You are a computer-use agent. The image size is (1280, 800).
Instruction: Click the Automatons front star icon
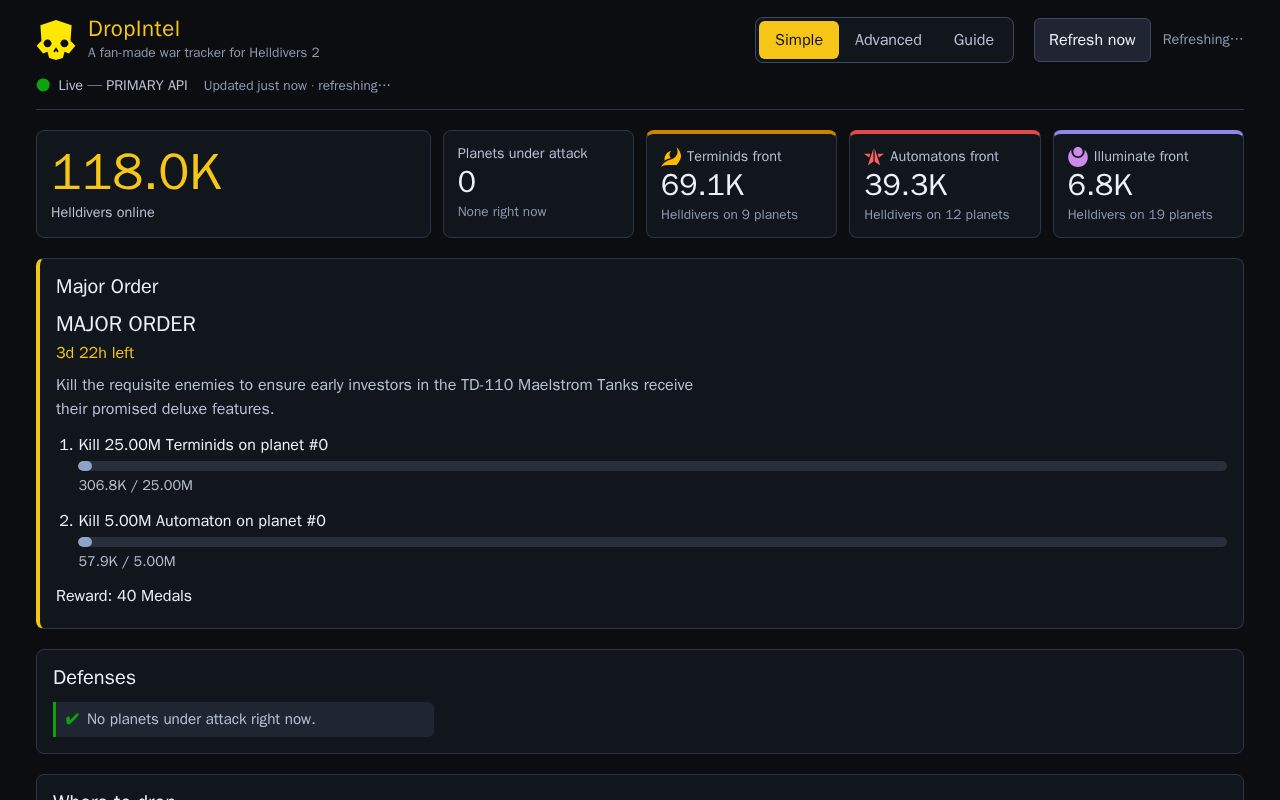tap(874, 157)
